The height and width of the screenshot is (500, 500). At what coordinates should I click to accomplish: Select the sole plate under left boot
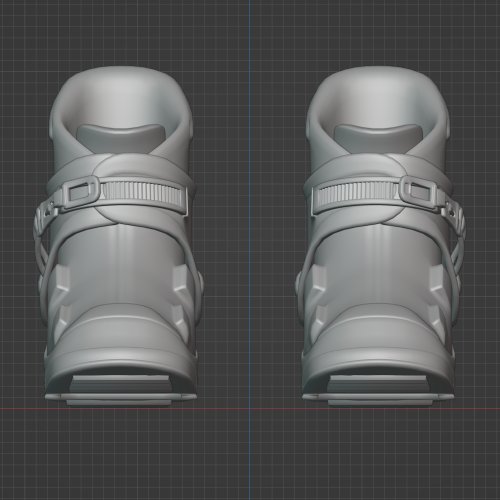[120, 398]
